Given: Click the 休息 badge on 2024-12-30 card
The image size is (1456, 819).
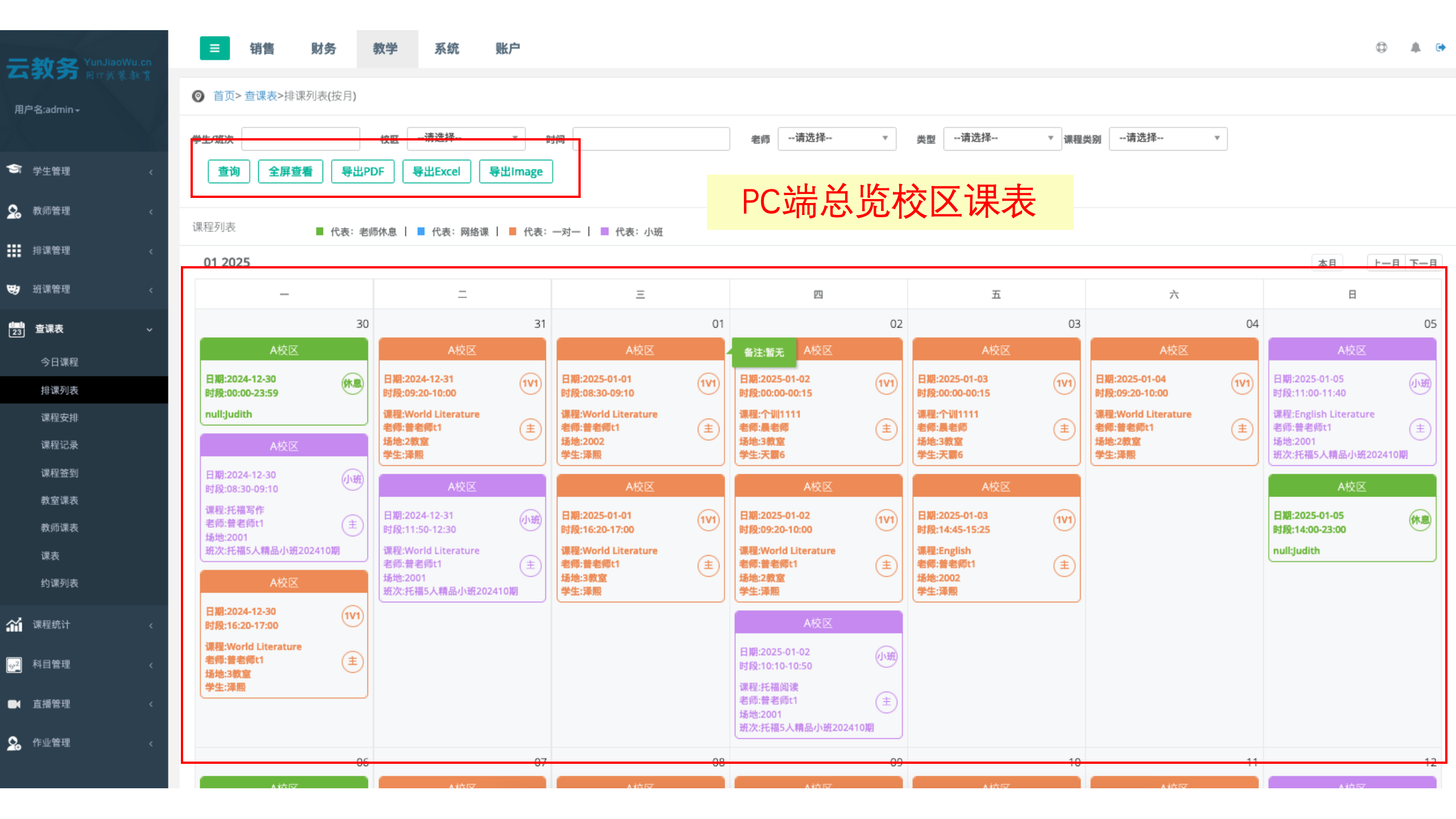Looking at the screenshot, I should click(x=353, y=383).
